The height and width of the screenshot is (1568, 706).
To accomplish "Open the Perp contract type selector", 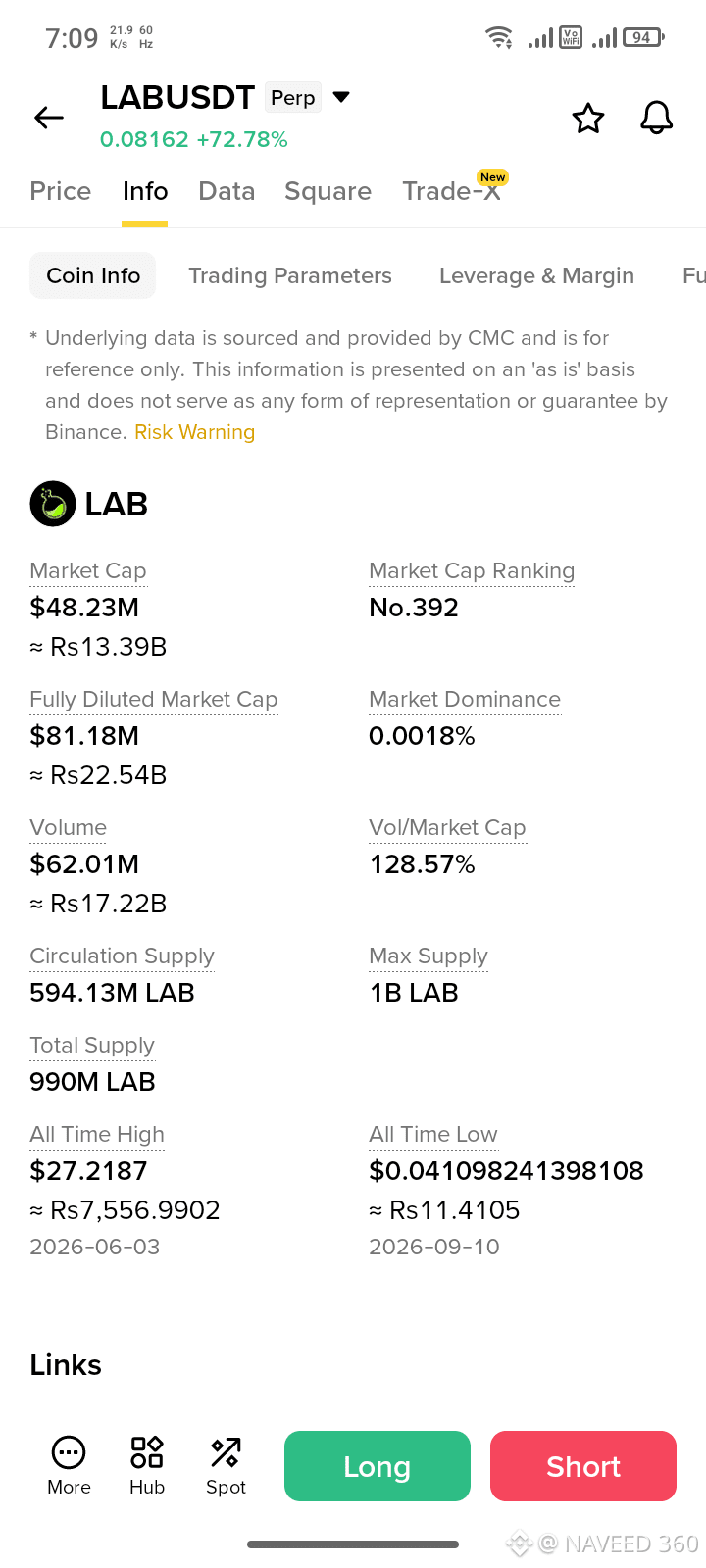I will click(293, 97).
